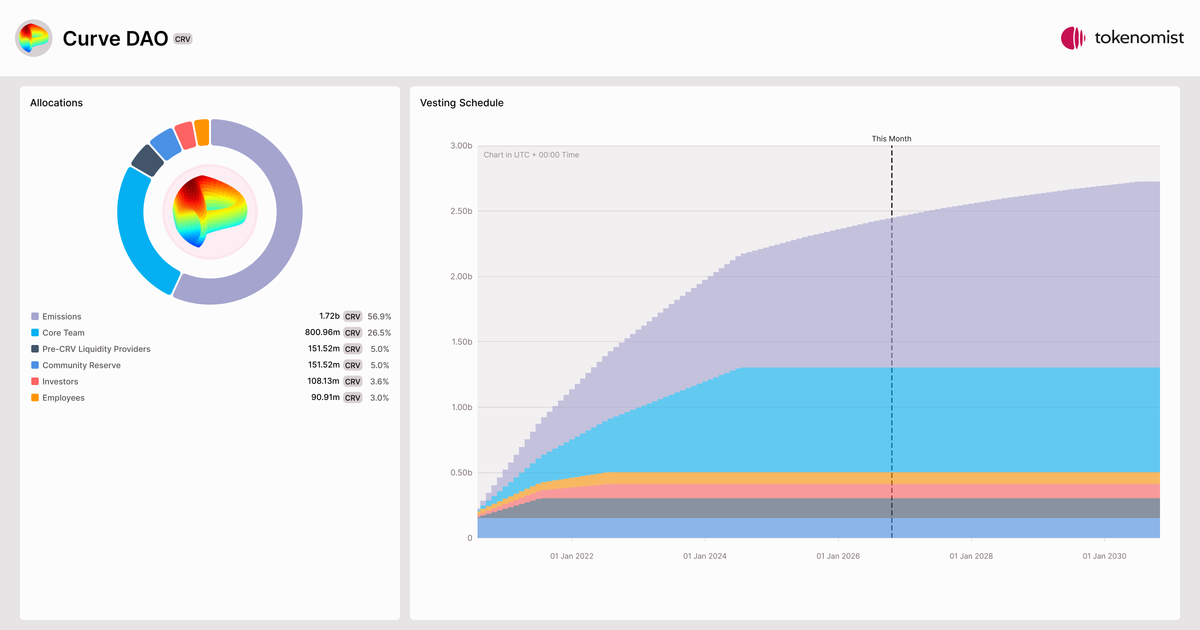The height and width of the screenshot is (630, 1200).
Task: Click the CRV ticker badge beside Curve DAO
Action: [x=182, y=39]
